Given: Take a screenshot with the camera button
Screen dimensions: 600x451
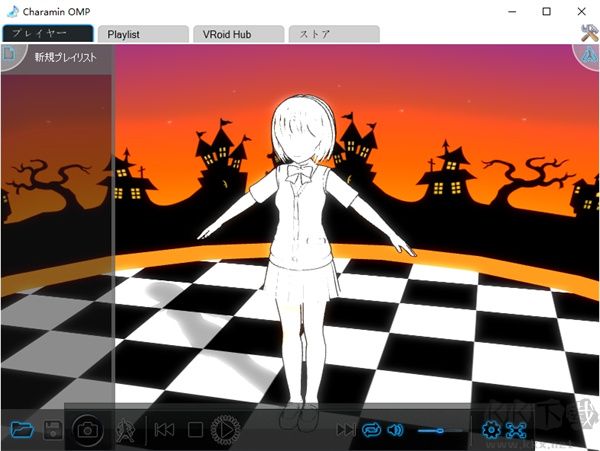Looking at the screenshot, I should (x=88, y=430).
